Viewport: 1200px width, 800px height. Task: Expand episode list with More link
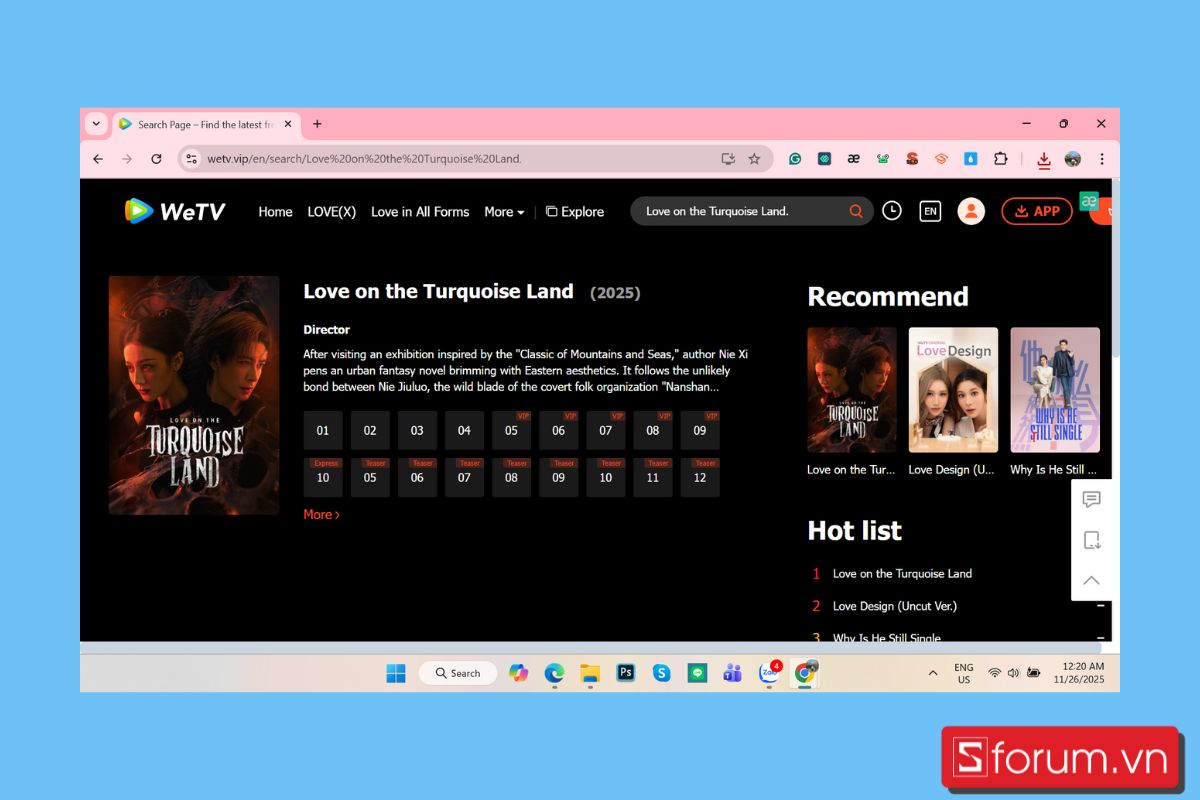point(321,514)
